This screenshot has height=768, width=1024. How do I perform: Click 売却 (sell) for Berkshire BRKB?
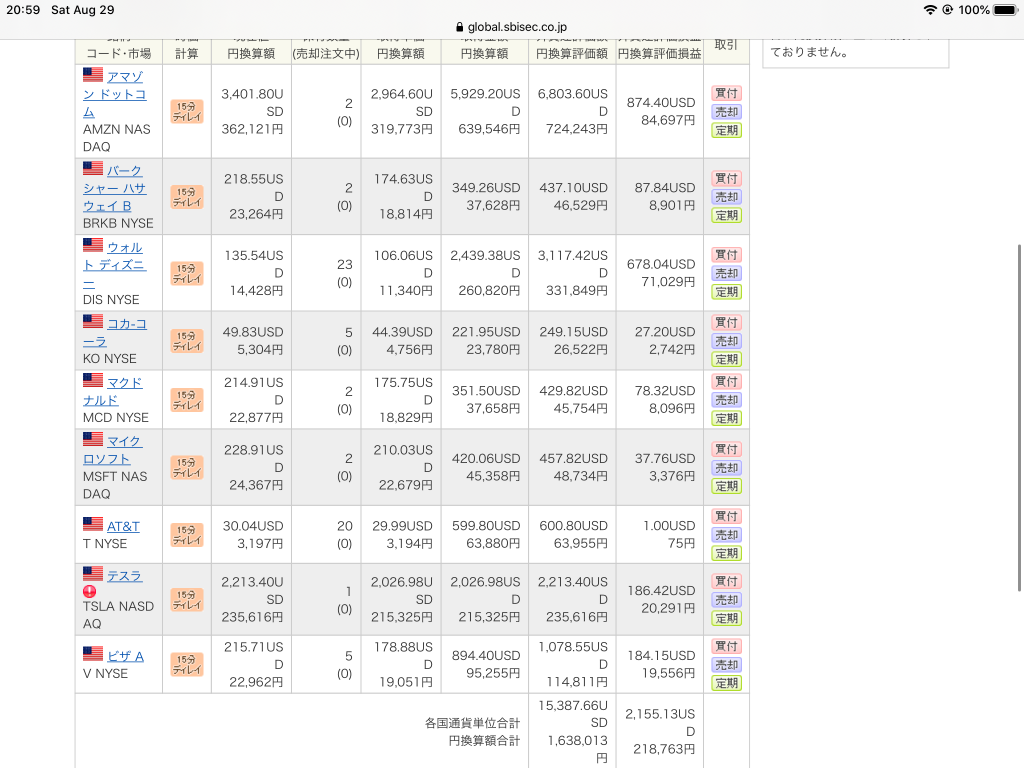(726, 197)
